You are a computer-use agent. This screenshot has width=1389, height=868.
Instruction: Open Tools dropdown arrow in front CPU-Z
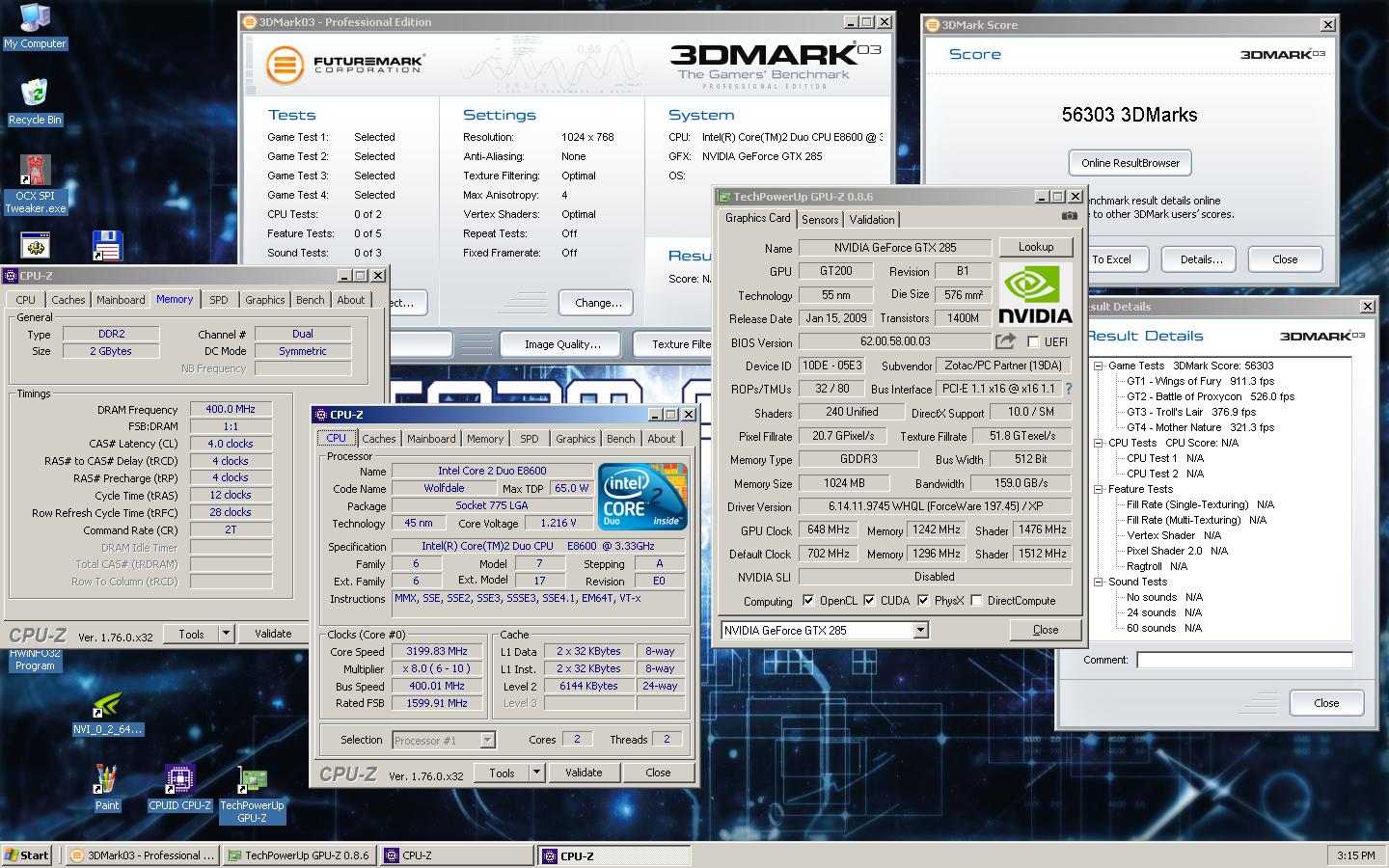537,773
